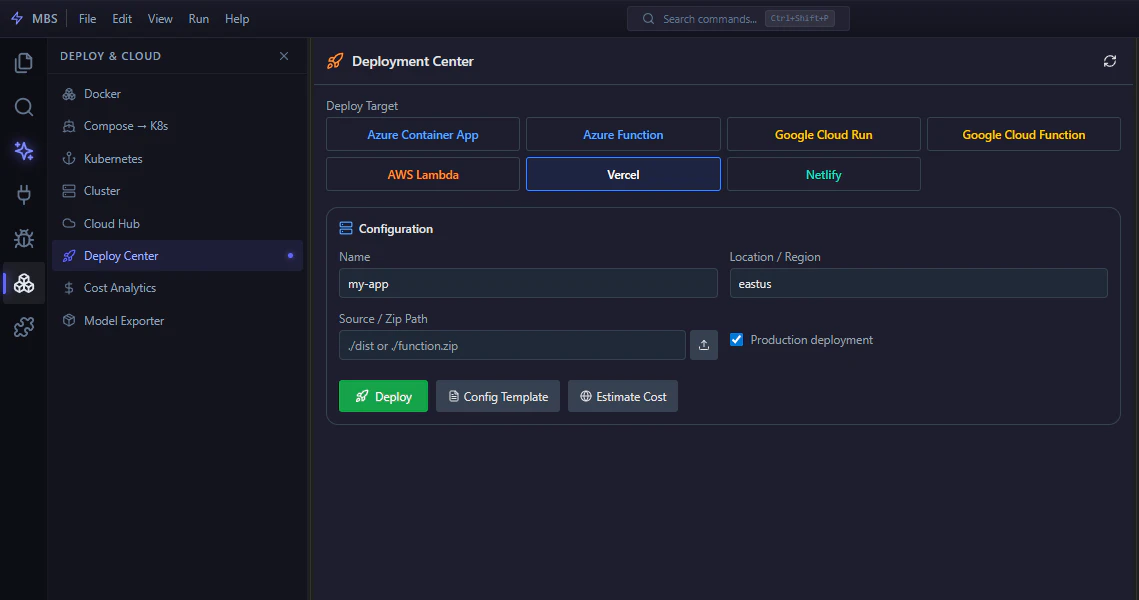Select the Debug bug icon in sidebar

click(22, 239)
